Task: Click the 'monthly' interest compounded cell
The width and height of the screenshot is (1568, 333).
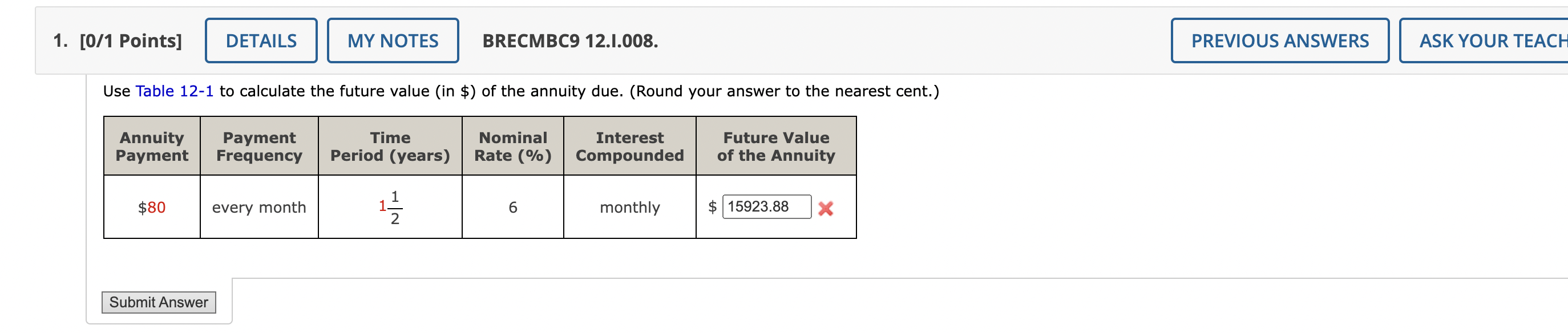Action: (629, 208)
